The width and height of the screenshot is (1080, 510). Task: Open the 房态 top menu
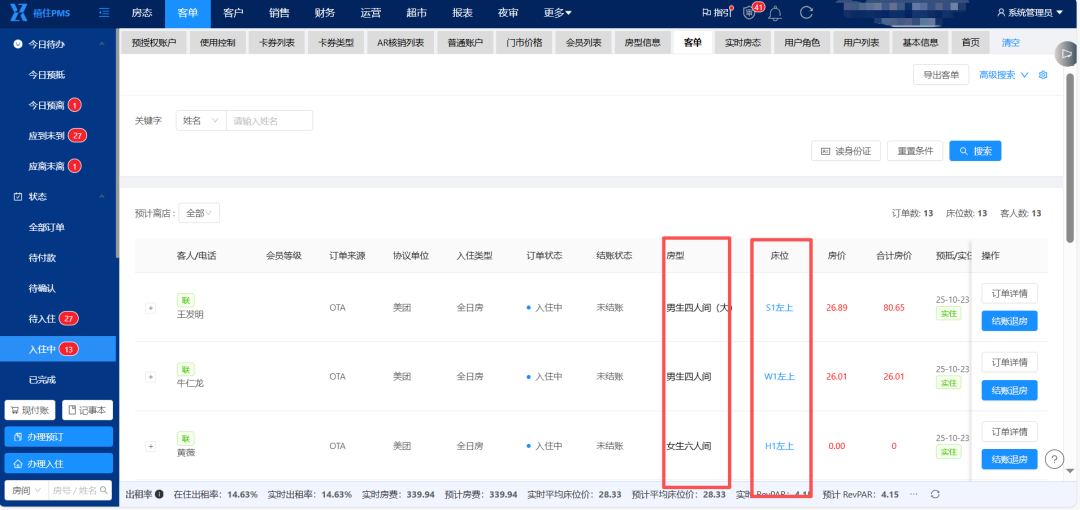[142, 12]
